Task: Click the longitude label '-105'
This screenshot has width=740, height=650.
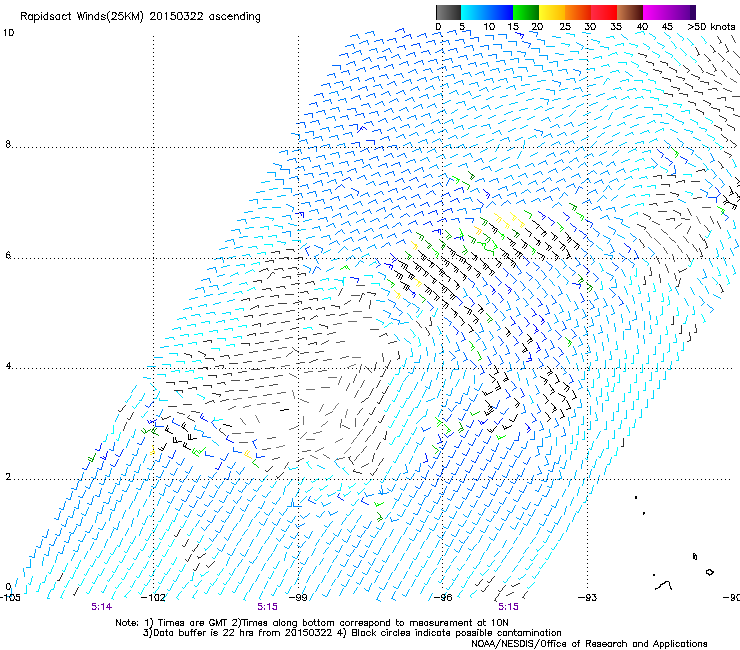Action: [x=10, y=598]
